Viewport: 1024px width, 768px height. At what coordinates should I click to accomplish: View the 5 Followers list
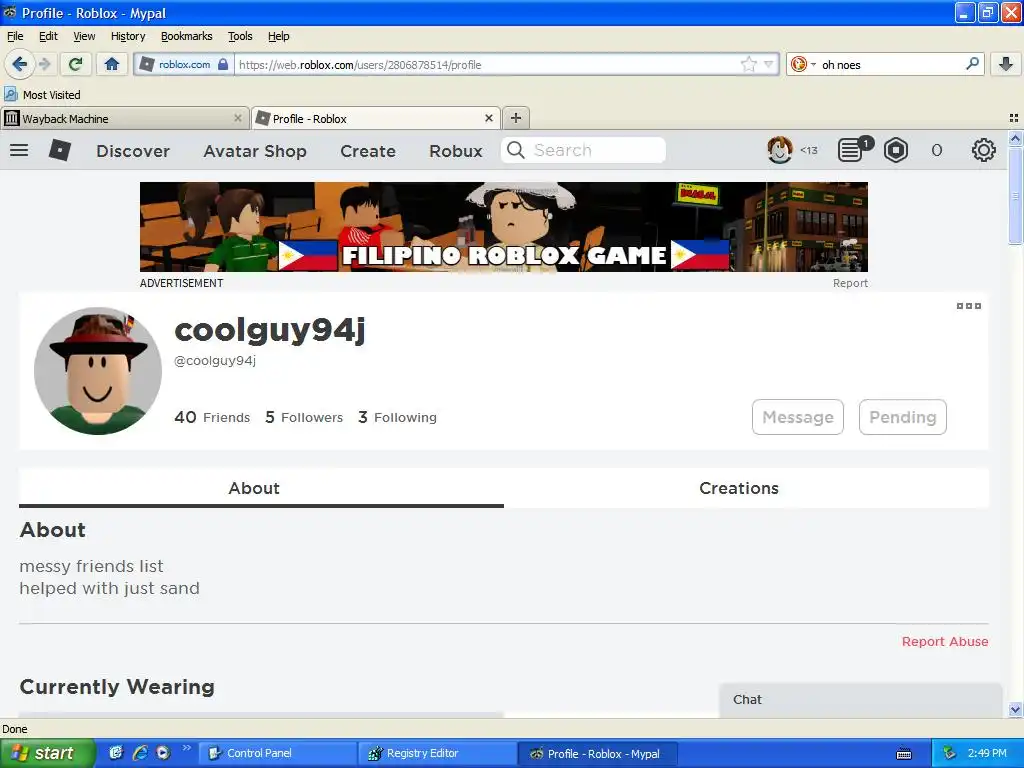click(304, 417)
